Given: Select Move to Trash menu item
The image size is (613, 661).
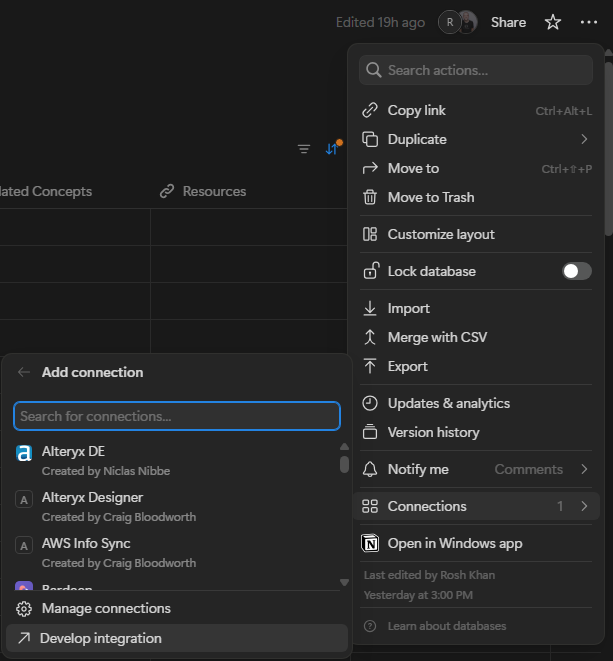Looking at the screenshot, I should (476, 197).
